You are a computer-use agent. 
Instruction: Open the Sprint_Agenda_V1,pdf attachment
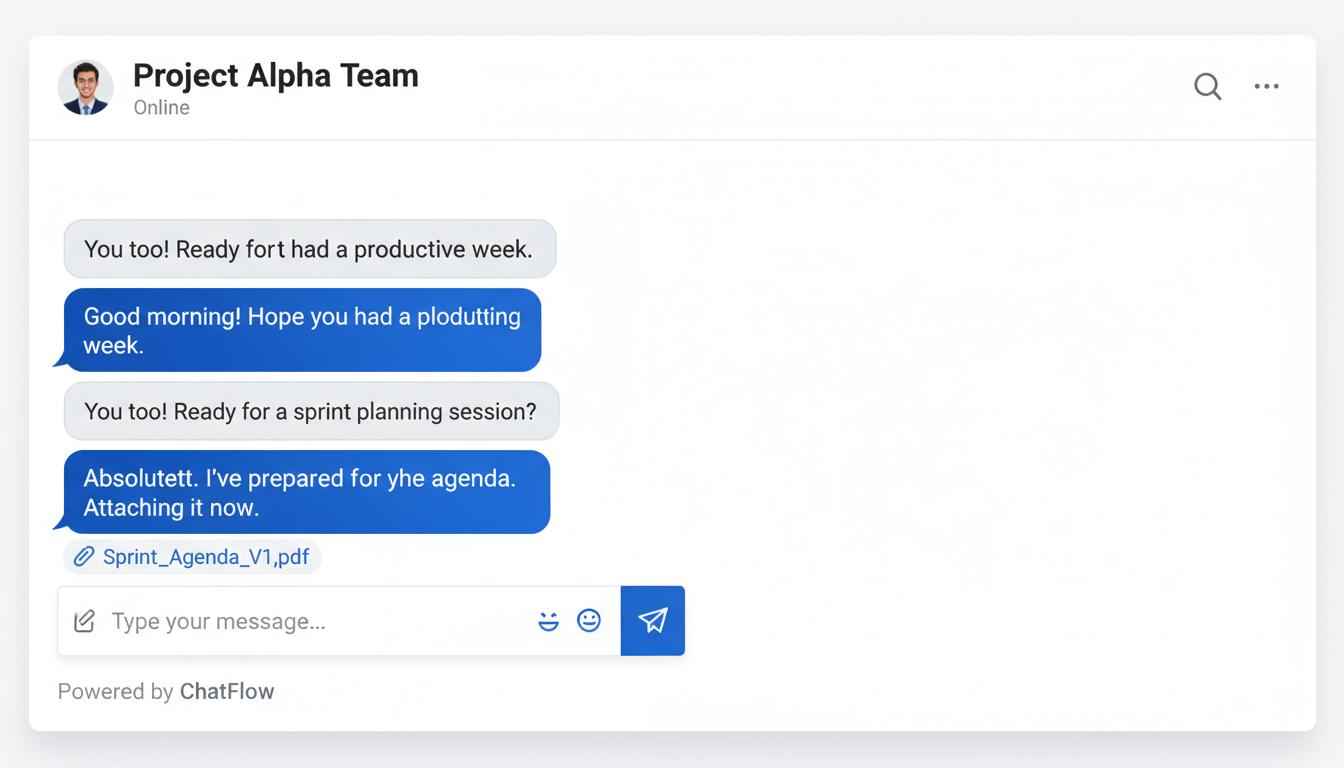(x=206, y=557)
